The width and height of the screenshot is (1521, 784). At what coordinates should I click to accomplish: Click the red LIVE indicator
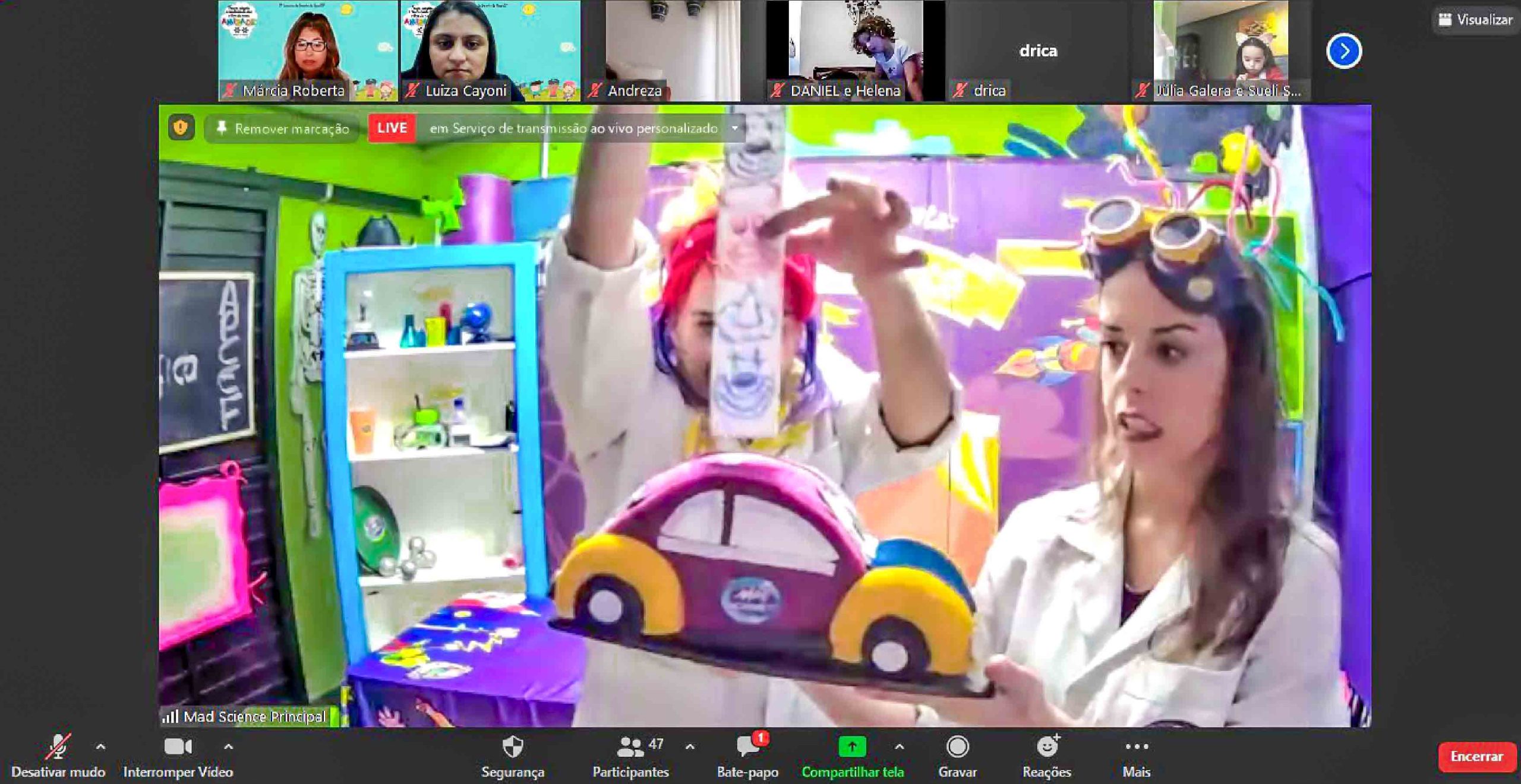point(392,128)
